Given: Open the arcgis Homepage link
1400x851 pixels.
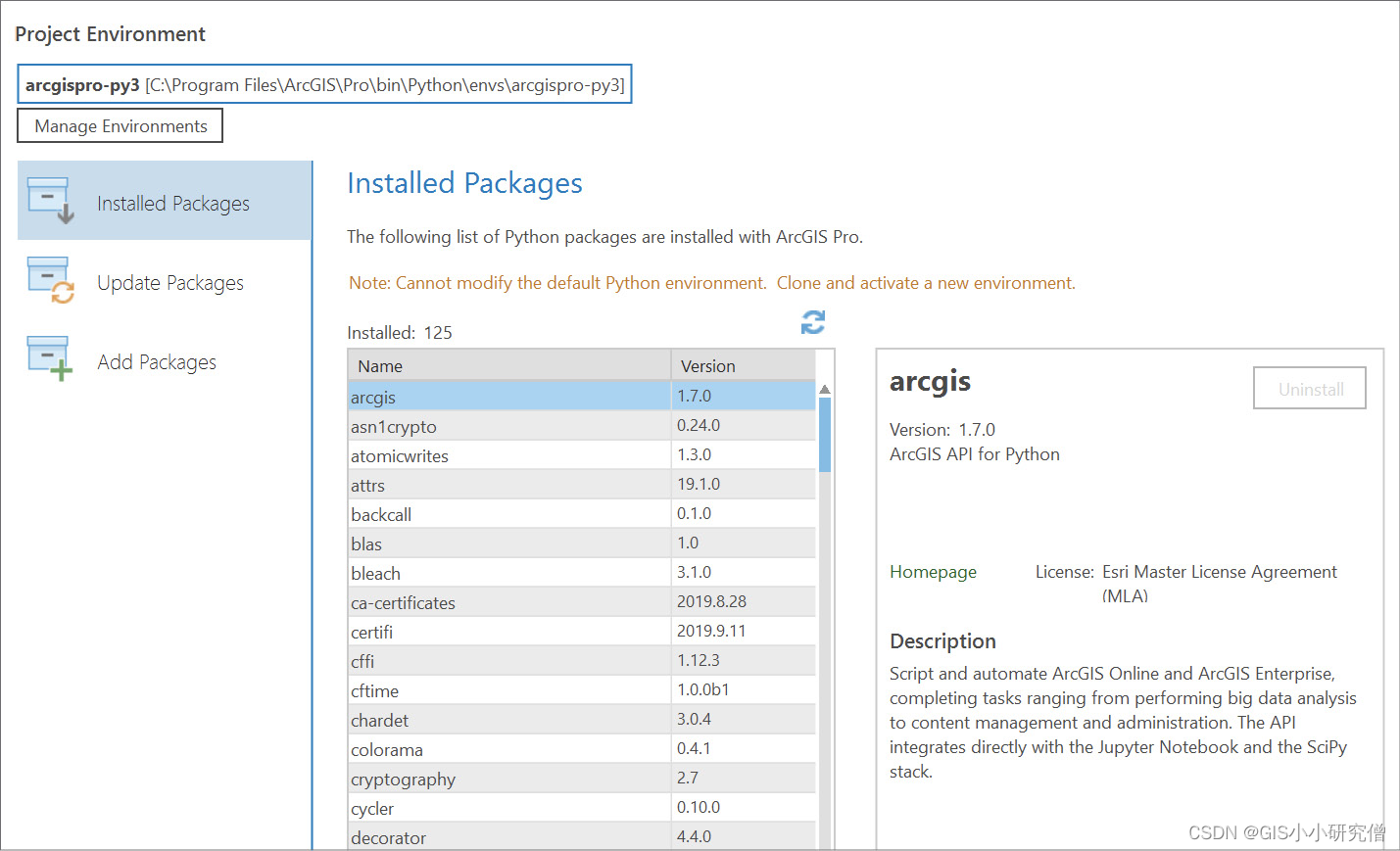Looking at the screenshot, I should pos(933,572).
